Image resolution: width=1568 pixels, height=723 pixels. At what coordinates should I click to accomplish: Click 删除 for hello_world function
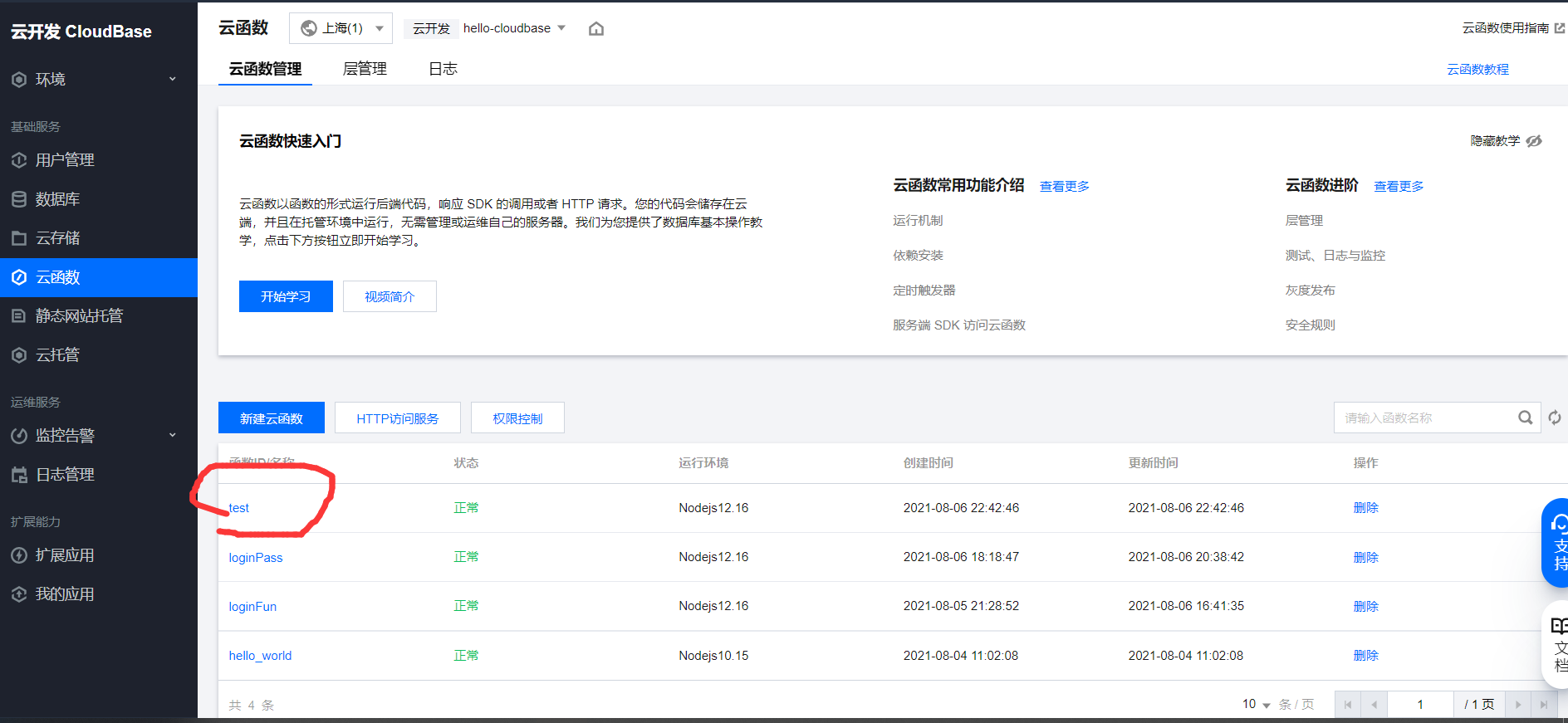coord(1365,655)
